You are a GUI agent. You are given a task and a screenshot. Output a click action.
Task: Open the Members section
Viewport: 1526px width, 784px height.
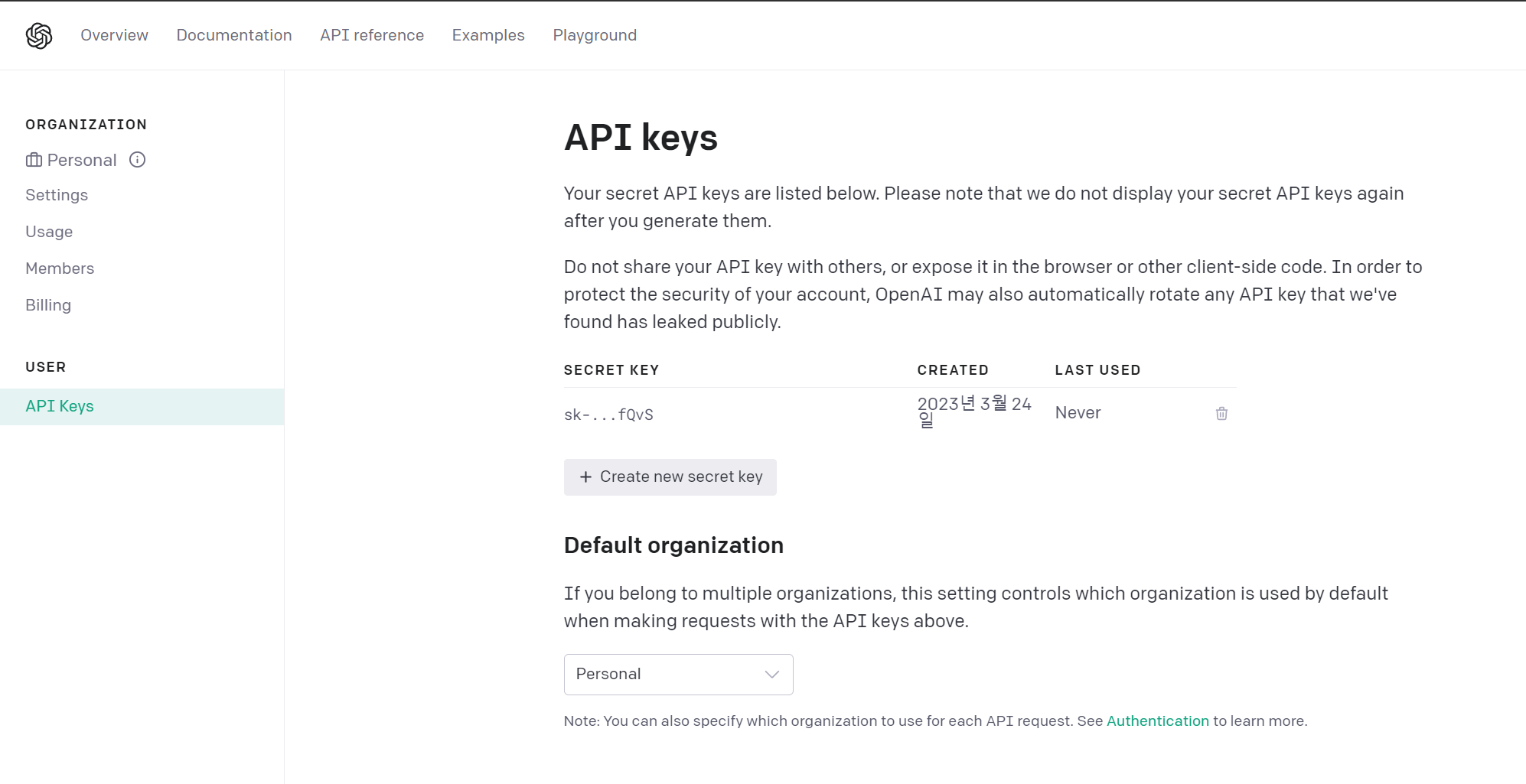pyautogui.click(x=60, y=268)
